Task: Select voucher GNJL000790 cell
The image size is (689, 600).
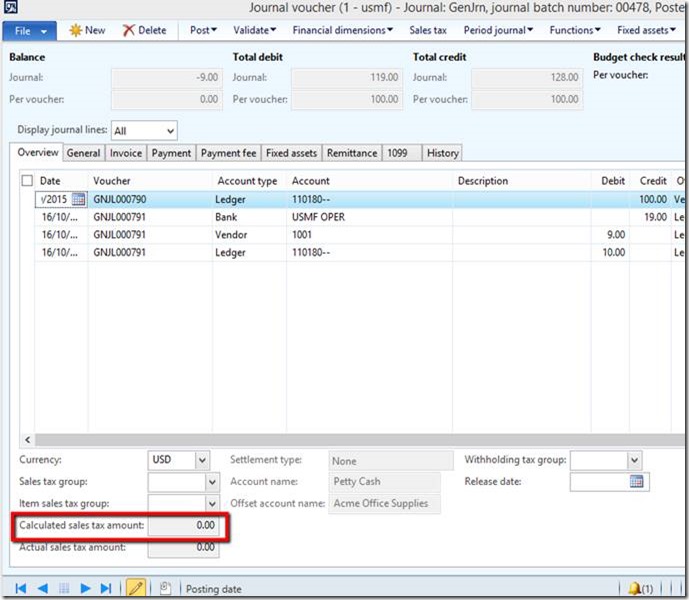Action: click(150, 199)
